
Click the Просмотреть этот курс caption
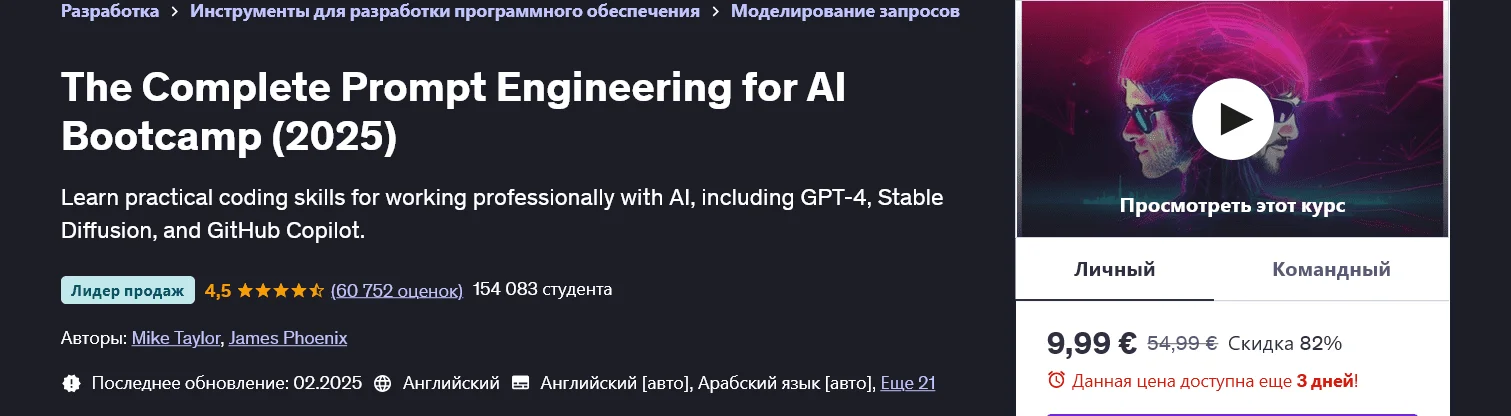[x=1232, y=206]
